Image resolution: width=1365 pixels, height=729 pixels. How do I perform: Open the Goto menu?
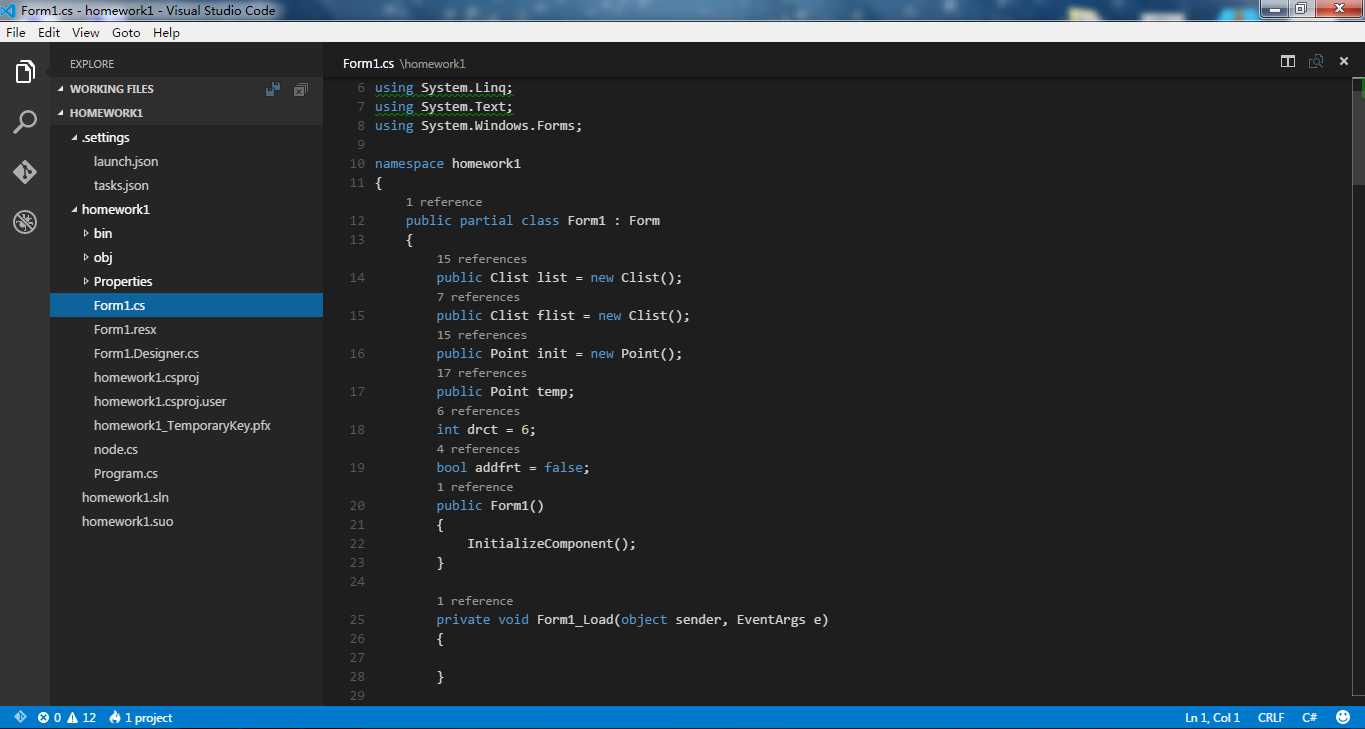point(126,32)
